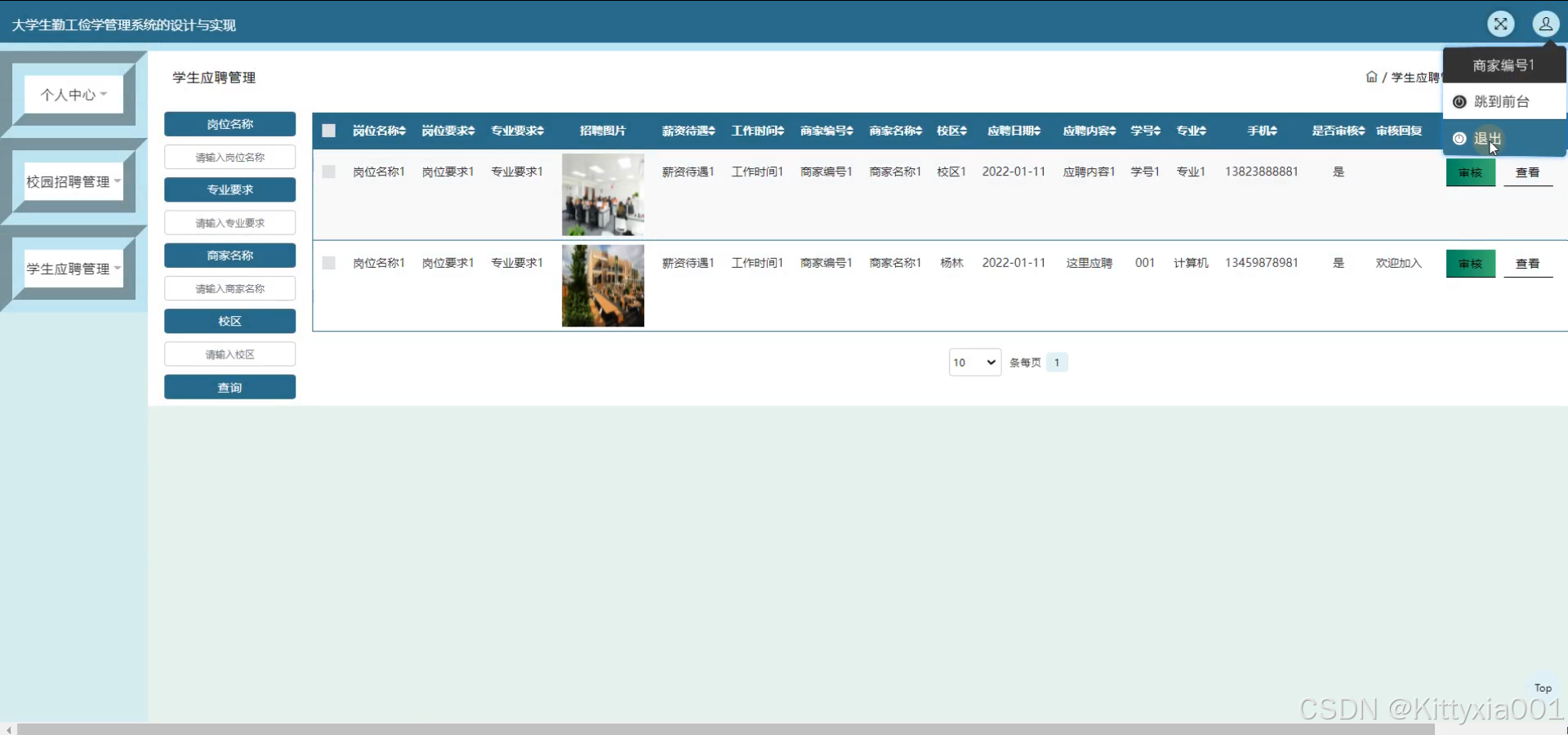1568x735 pixels.
Task: Check the second row's checkbox
Action: point(328,263)
